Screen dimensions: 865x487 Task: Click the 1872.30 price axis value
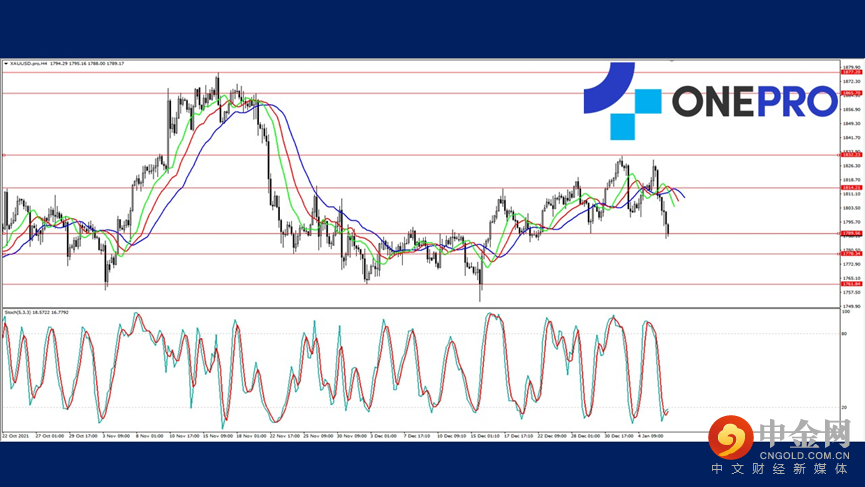click(x=852, y=82)
